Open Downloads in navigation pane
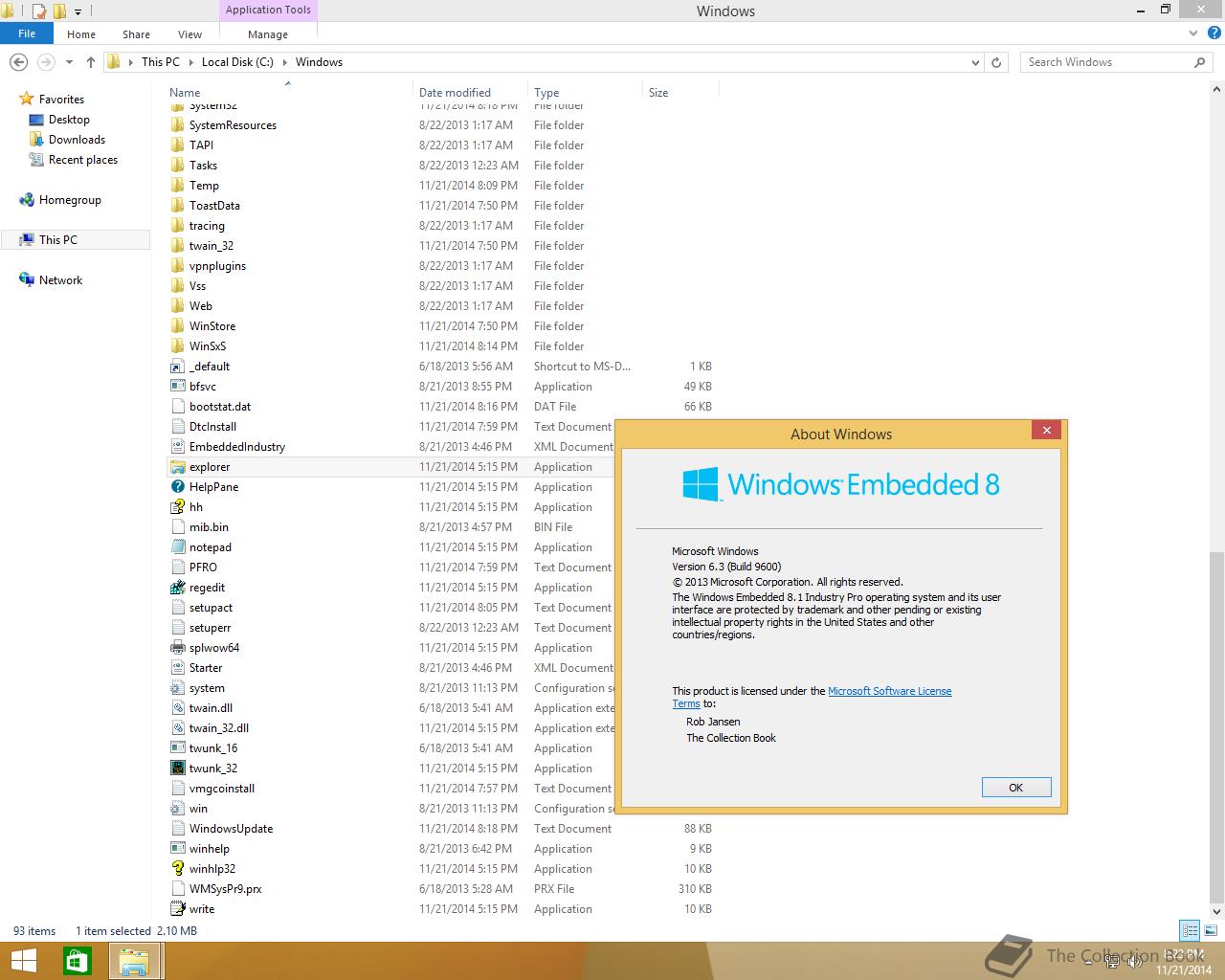The image size is (1225, 980). [77, 140]
